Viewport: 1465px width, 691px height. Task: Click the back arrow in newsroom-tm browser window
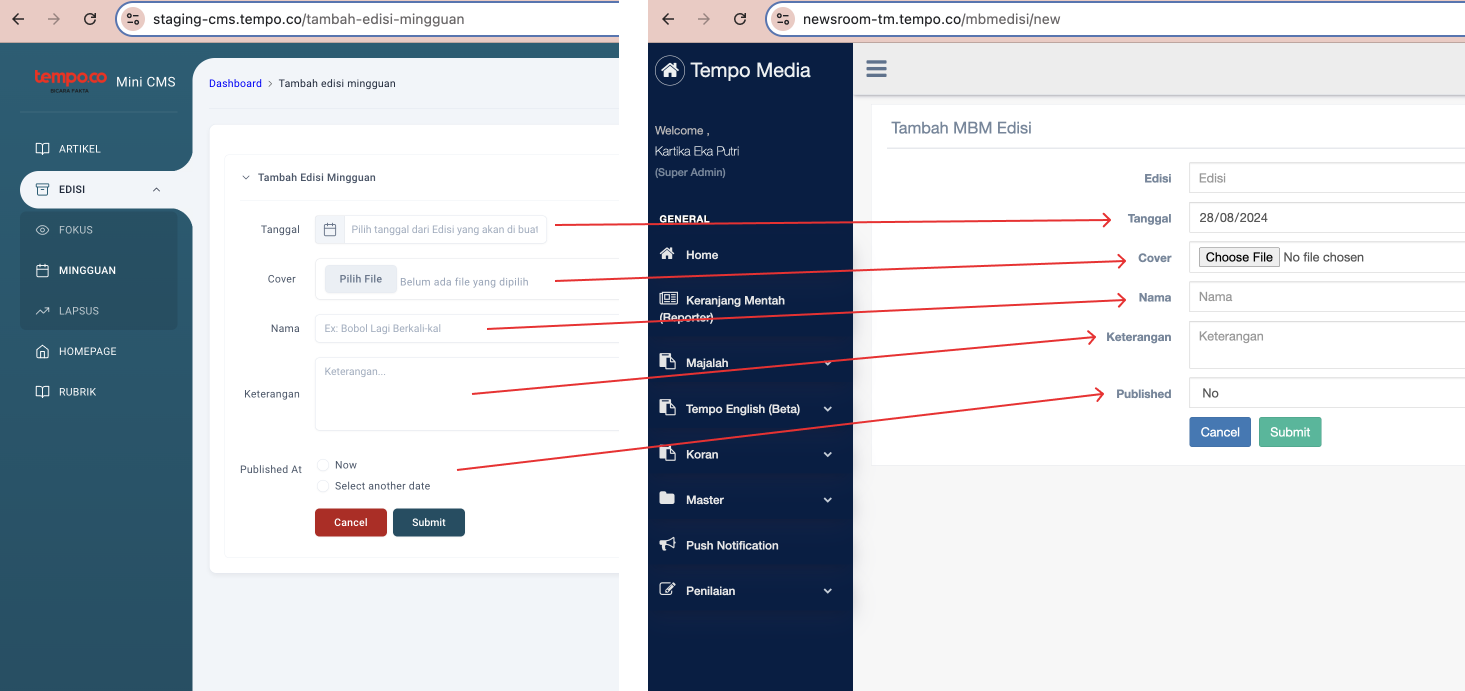[x=668, y=19]
